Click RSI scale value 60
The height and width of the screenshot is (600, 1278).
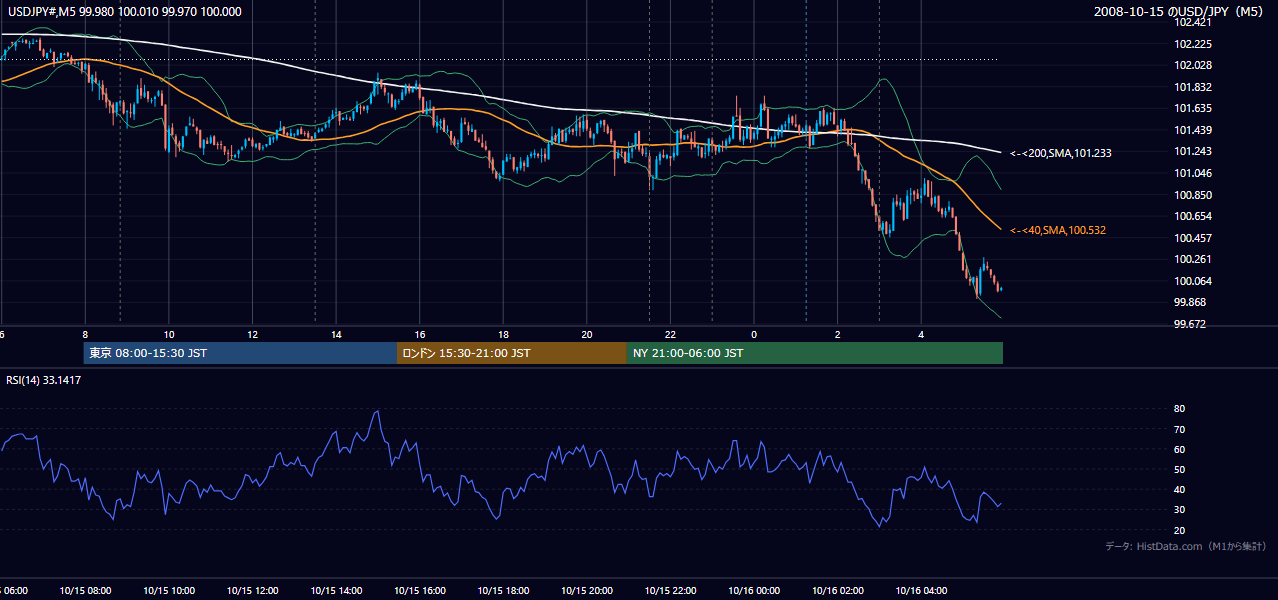(1180, 449)
